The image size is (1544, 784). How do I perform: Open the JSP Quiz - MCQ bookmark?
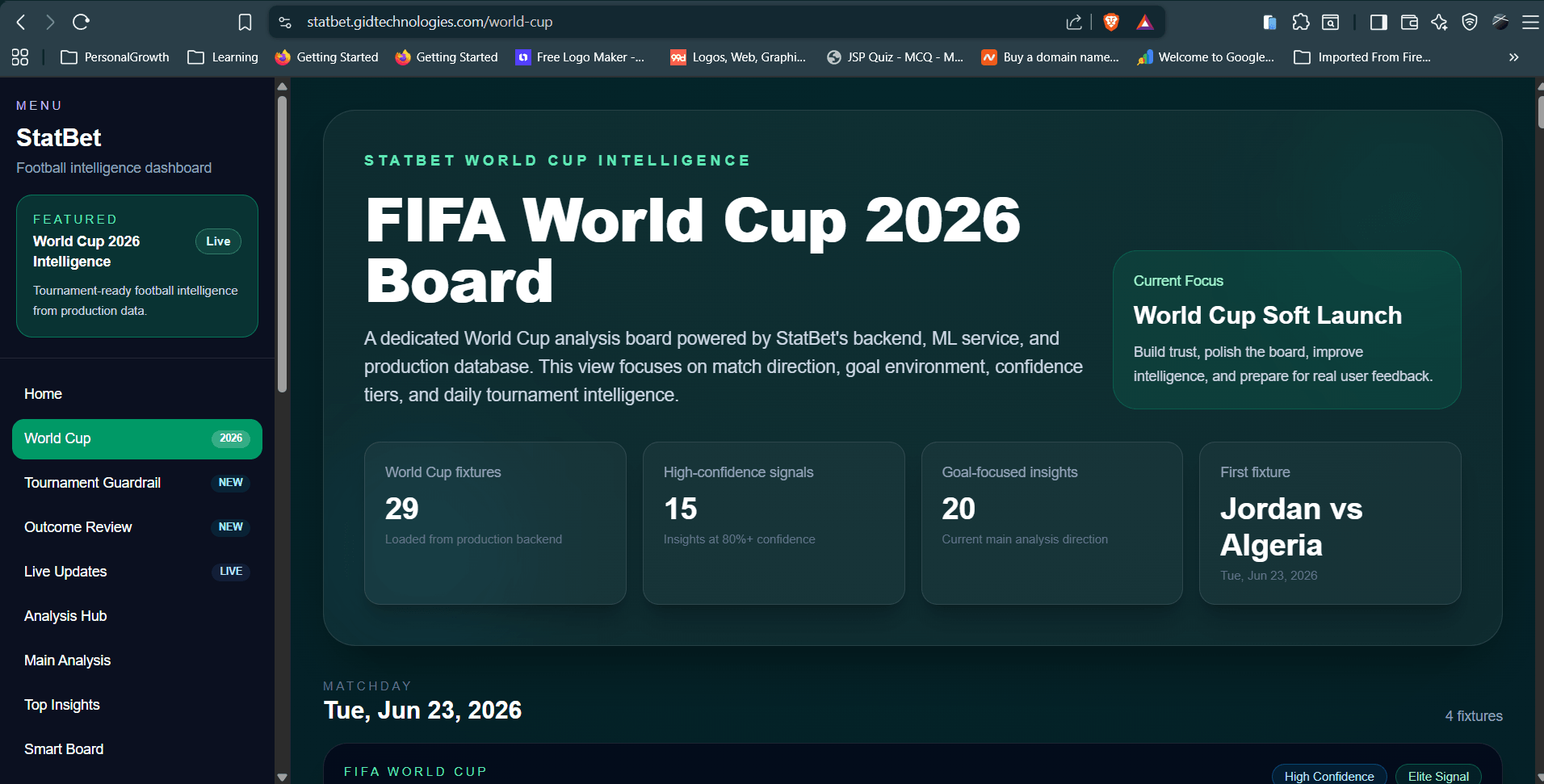(x=895, y=57)
